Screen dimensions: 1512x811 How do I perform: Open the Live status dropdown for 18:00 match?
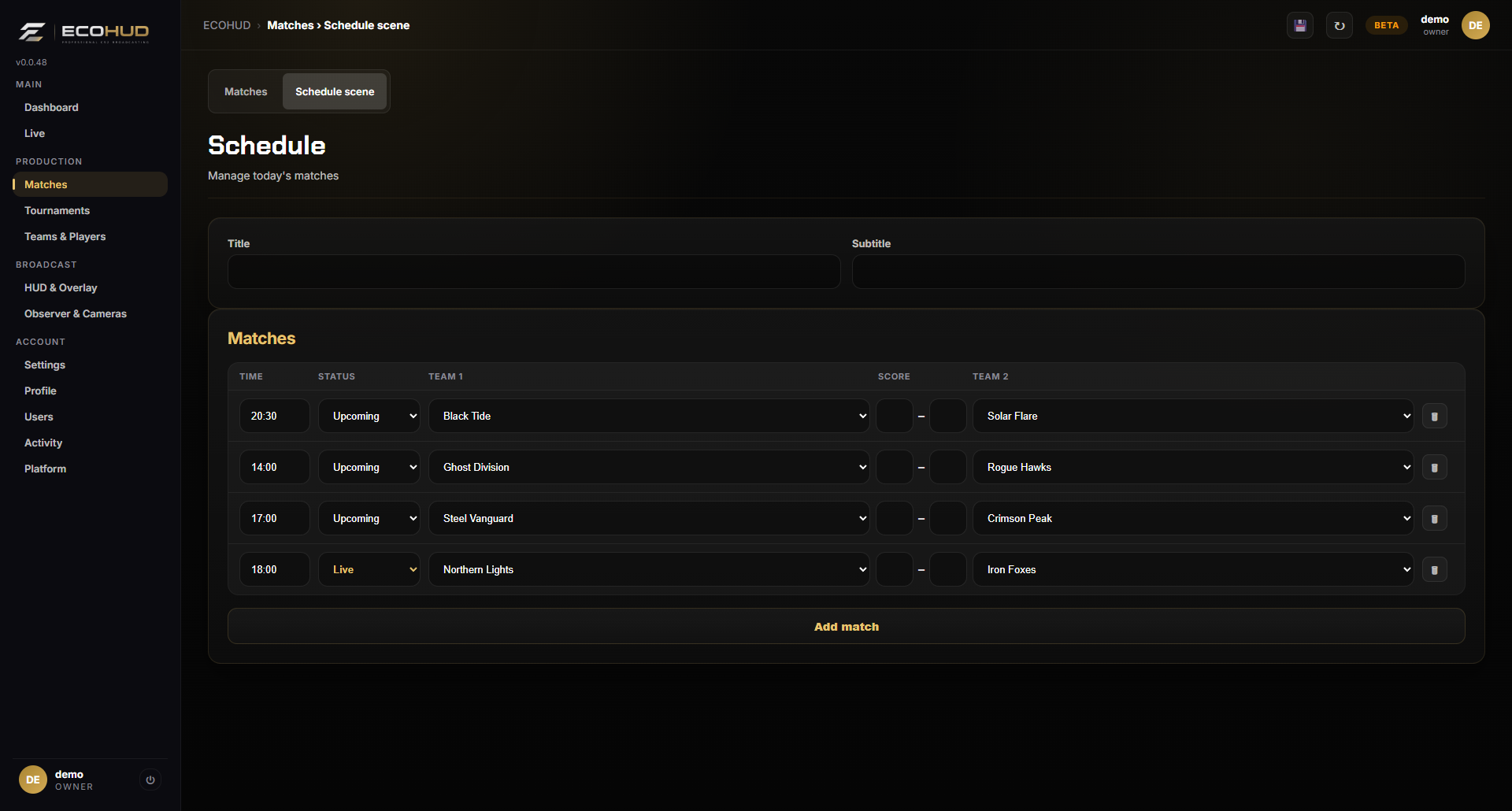pyautogui.click(x=369, y=569)
